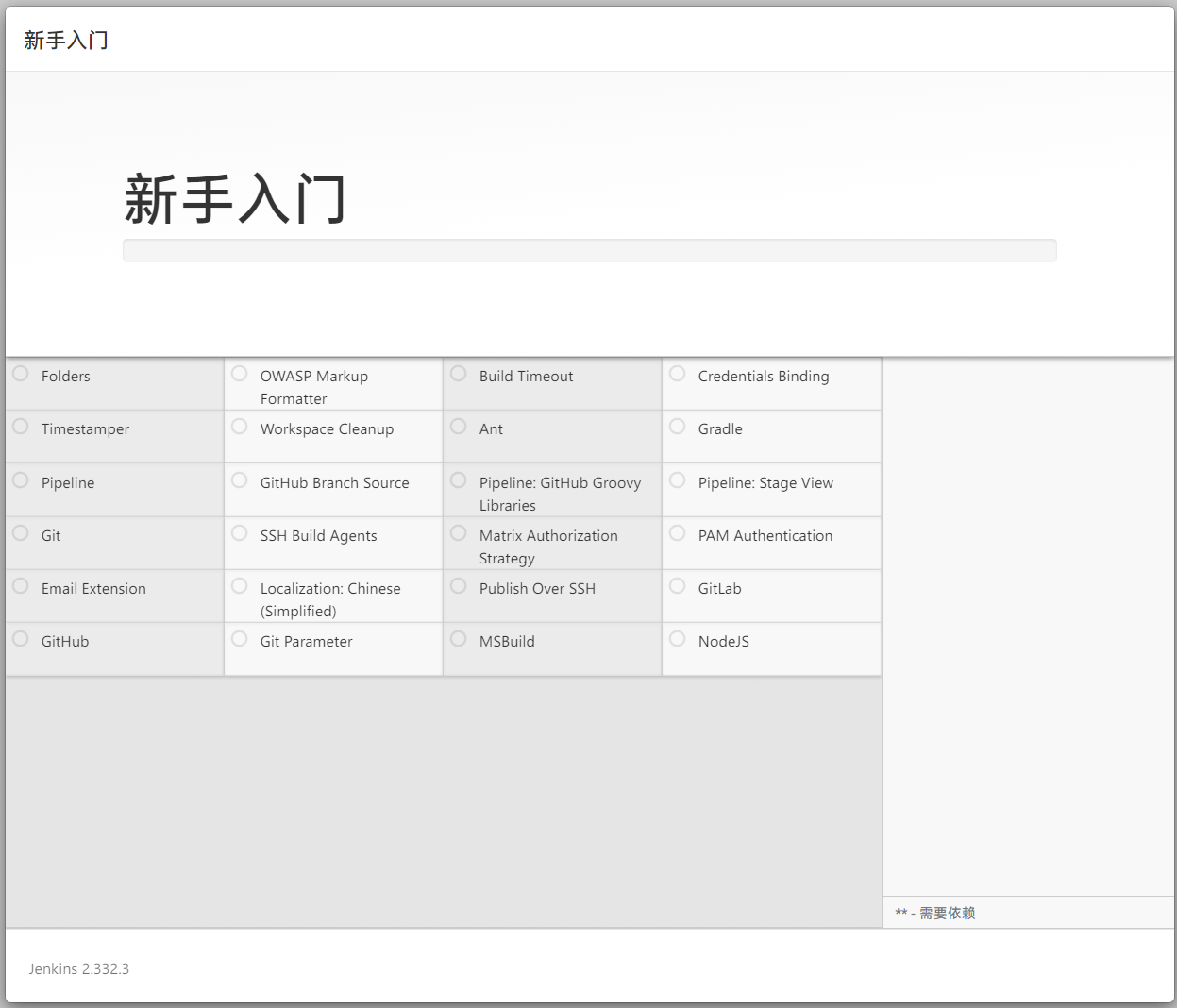1177x1008 pixels.
Task: Toggle the Email Extension circle indicator
Action: pos(21,586)
